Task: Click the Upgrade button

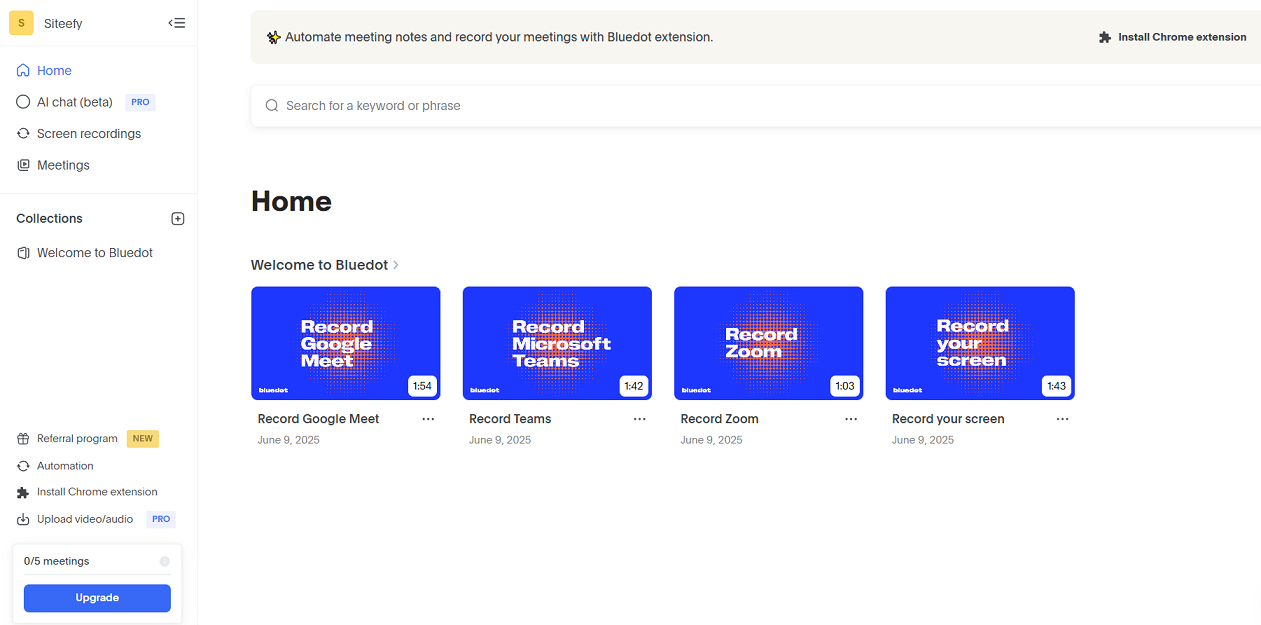Action: click(x=97, y=598)
